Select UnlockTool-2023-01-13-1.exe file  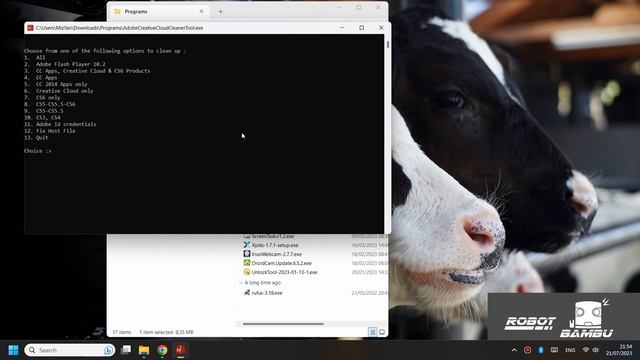click(x=284, y=272)
